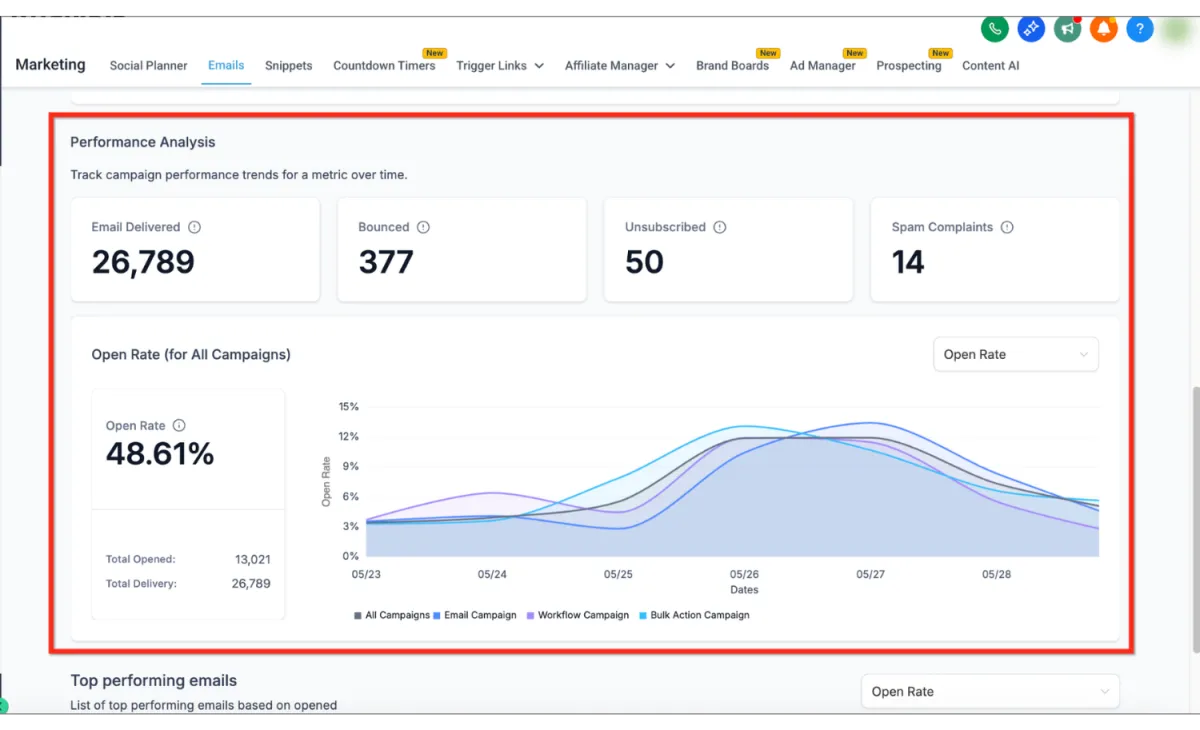Open Top performing emails Open Rate dropdown

click(989, 691)
